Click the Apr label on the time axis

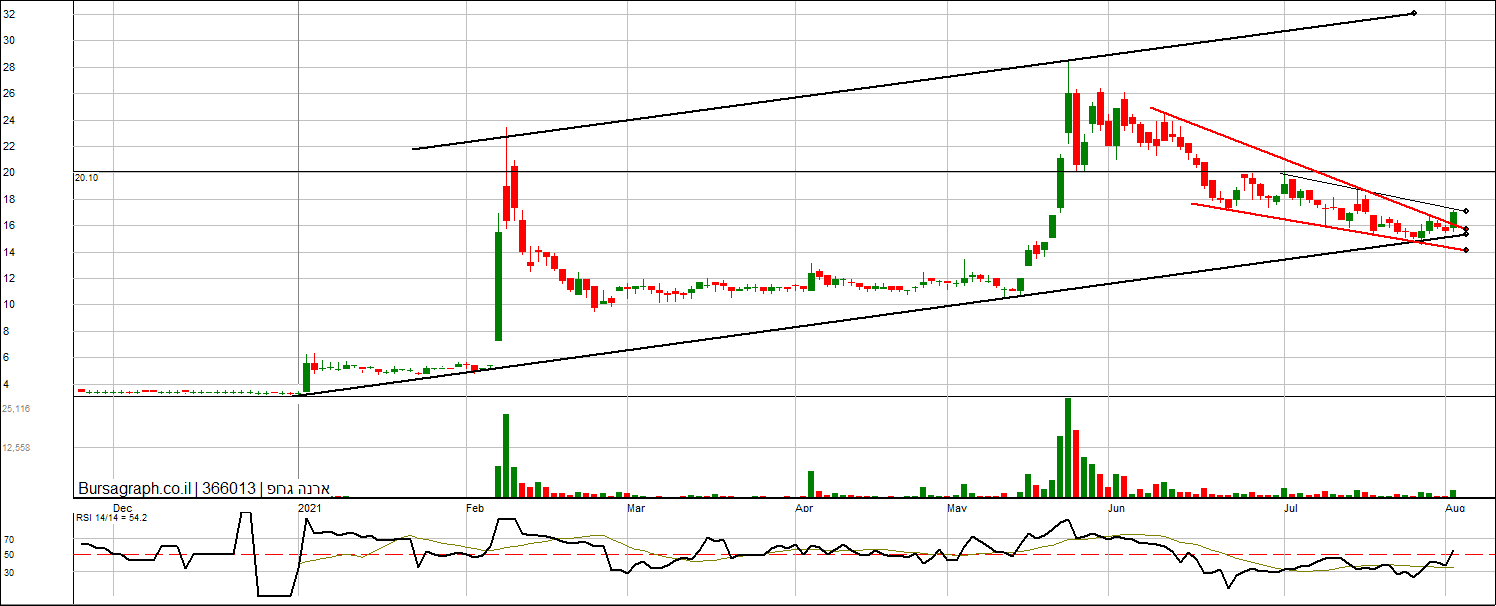point(803,508)
